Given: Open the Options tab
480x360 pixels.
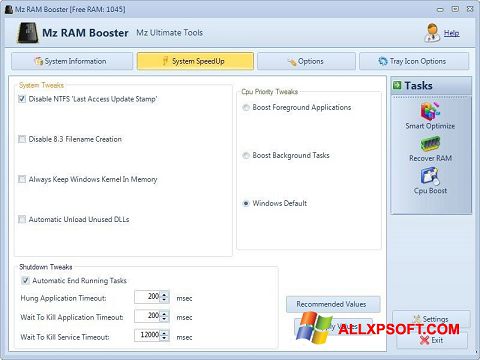Looking at the screenshot, I should 306,61.
